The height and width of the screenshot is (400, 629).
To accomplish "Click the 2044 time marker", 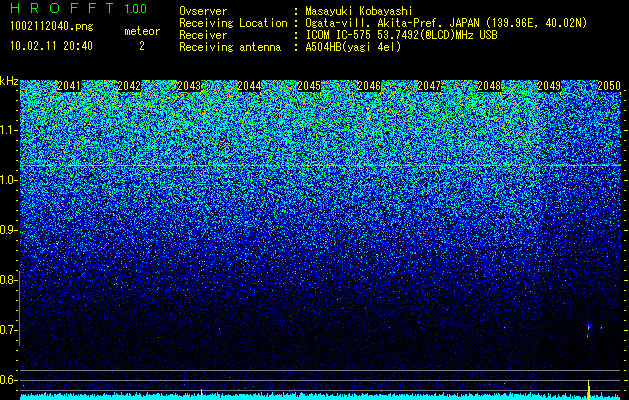I will 249,86.
